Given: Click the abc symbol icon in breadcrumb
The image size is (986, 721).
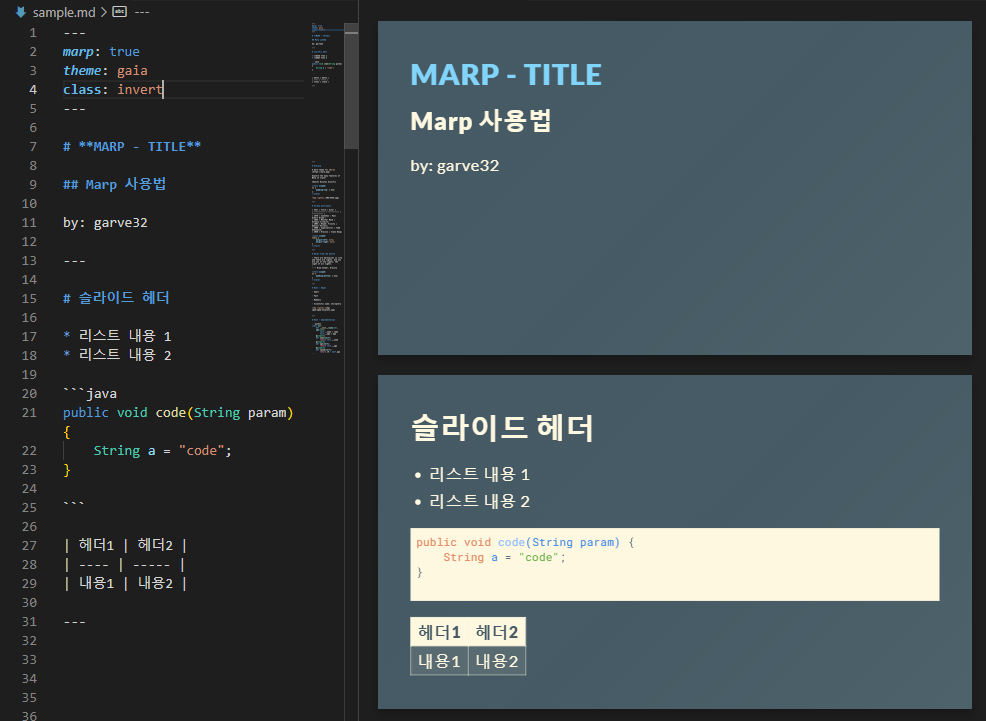Looking at the screenshot, I should coord(119,11).
